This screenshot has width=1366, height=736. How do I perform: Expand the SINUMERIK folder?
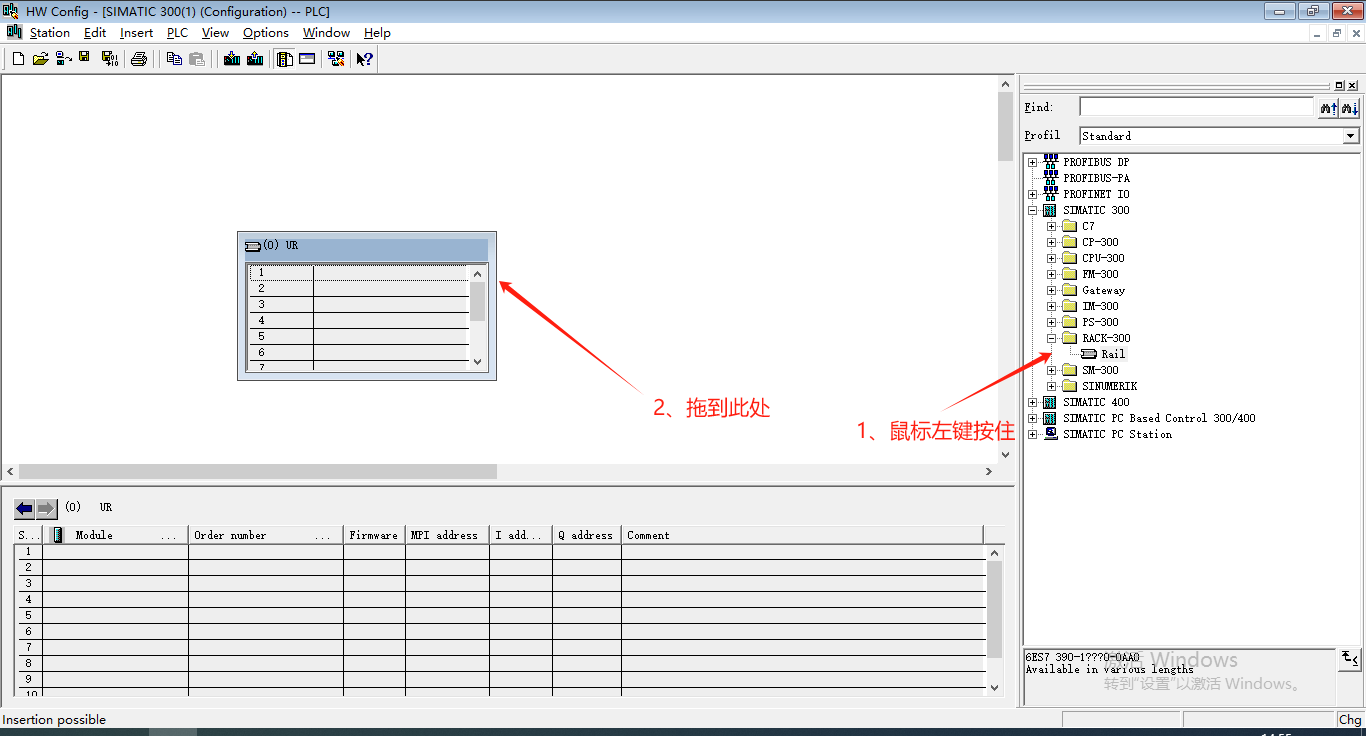point(1051,386)
